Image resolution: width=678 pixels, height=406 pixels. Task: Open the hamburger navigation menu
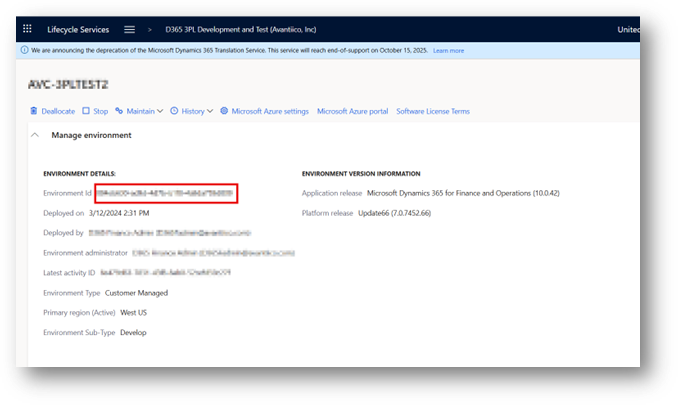129,29
